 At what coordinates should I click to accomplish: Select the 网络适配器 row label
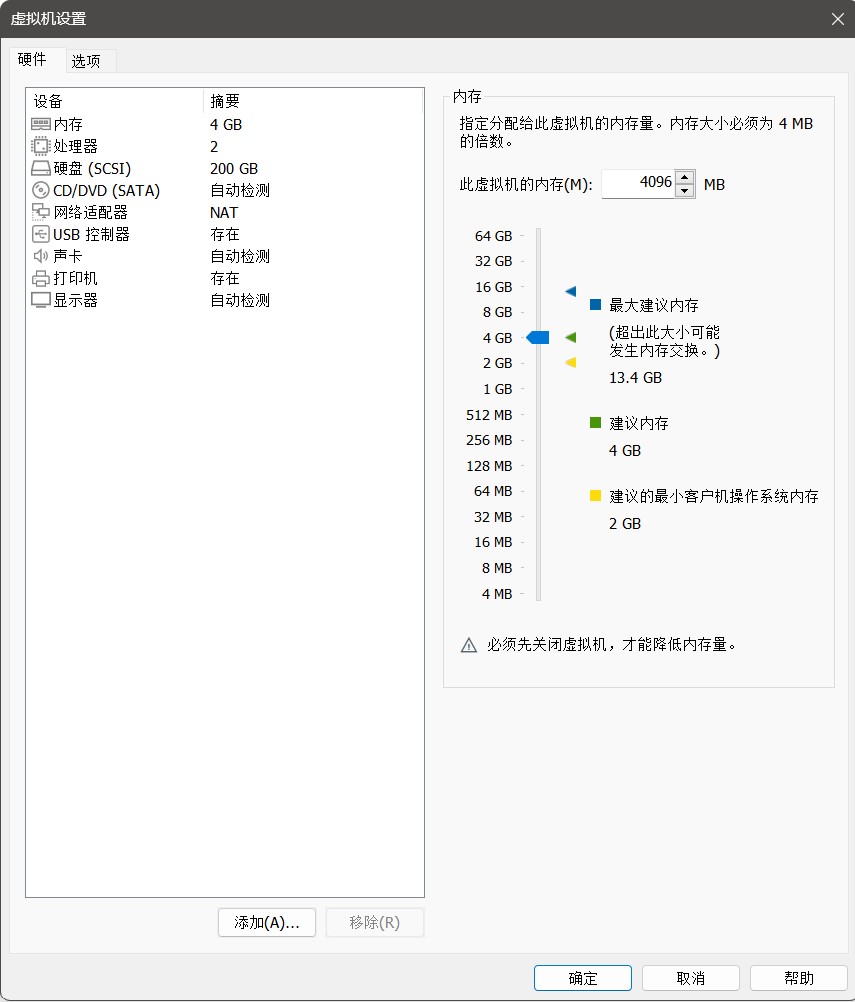coord(91,212)
